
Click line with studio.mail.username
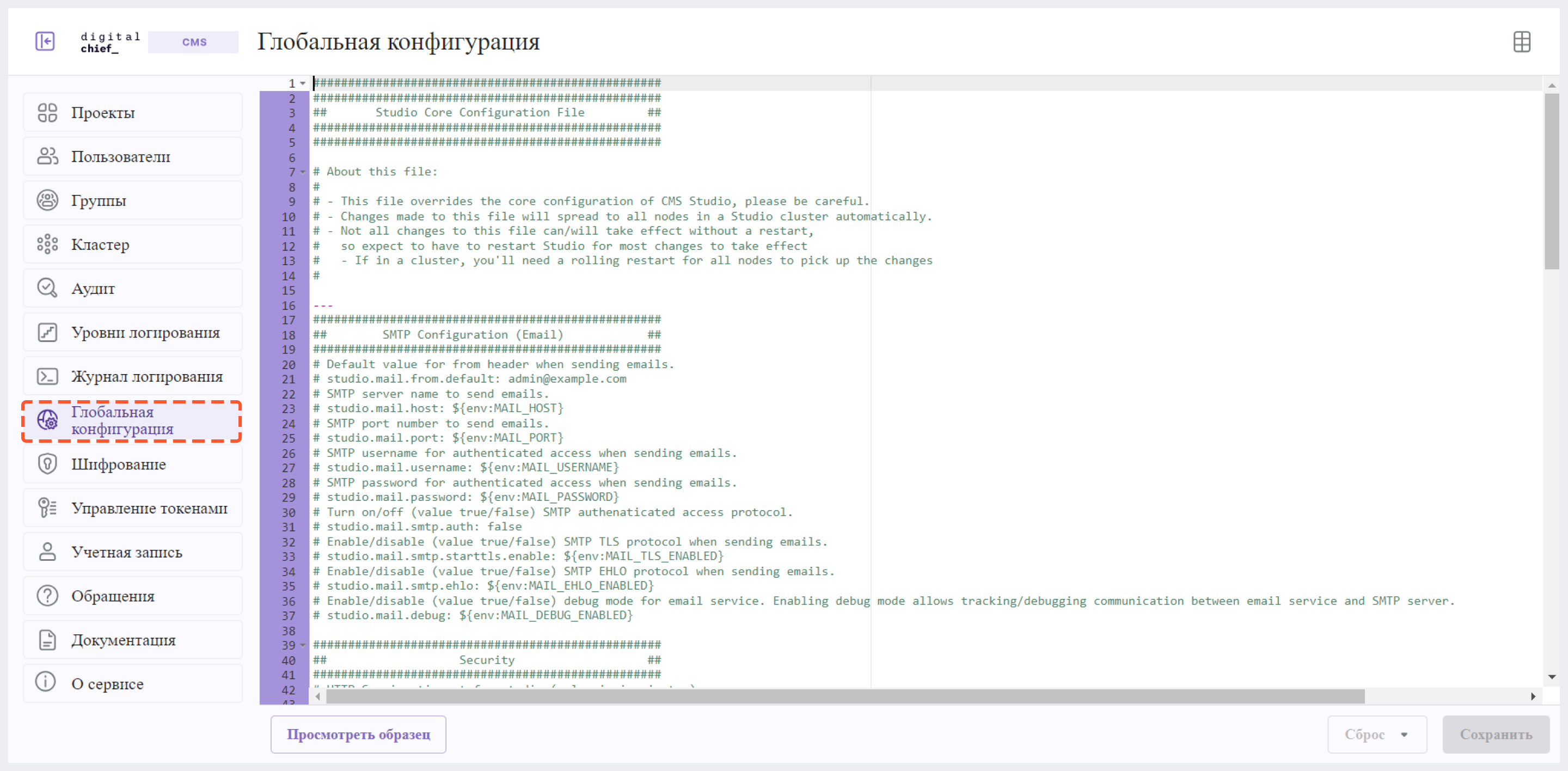466,467
